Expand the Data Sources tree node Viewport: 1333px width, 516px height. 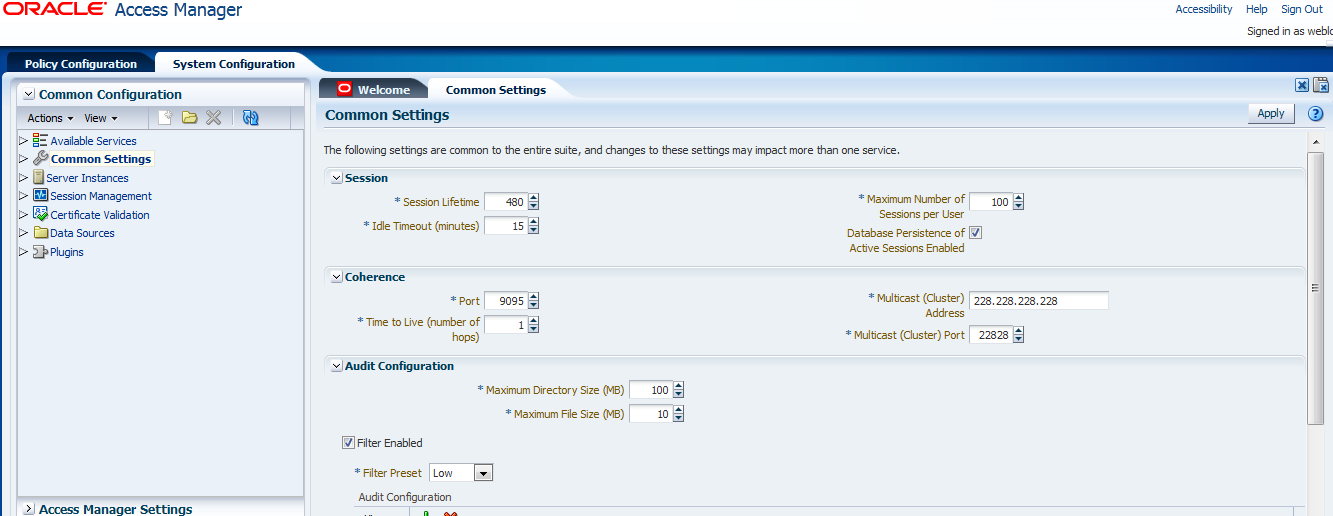23,233
